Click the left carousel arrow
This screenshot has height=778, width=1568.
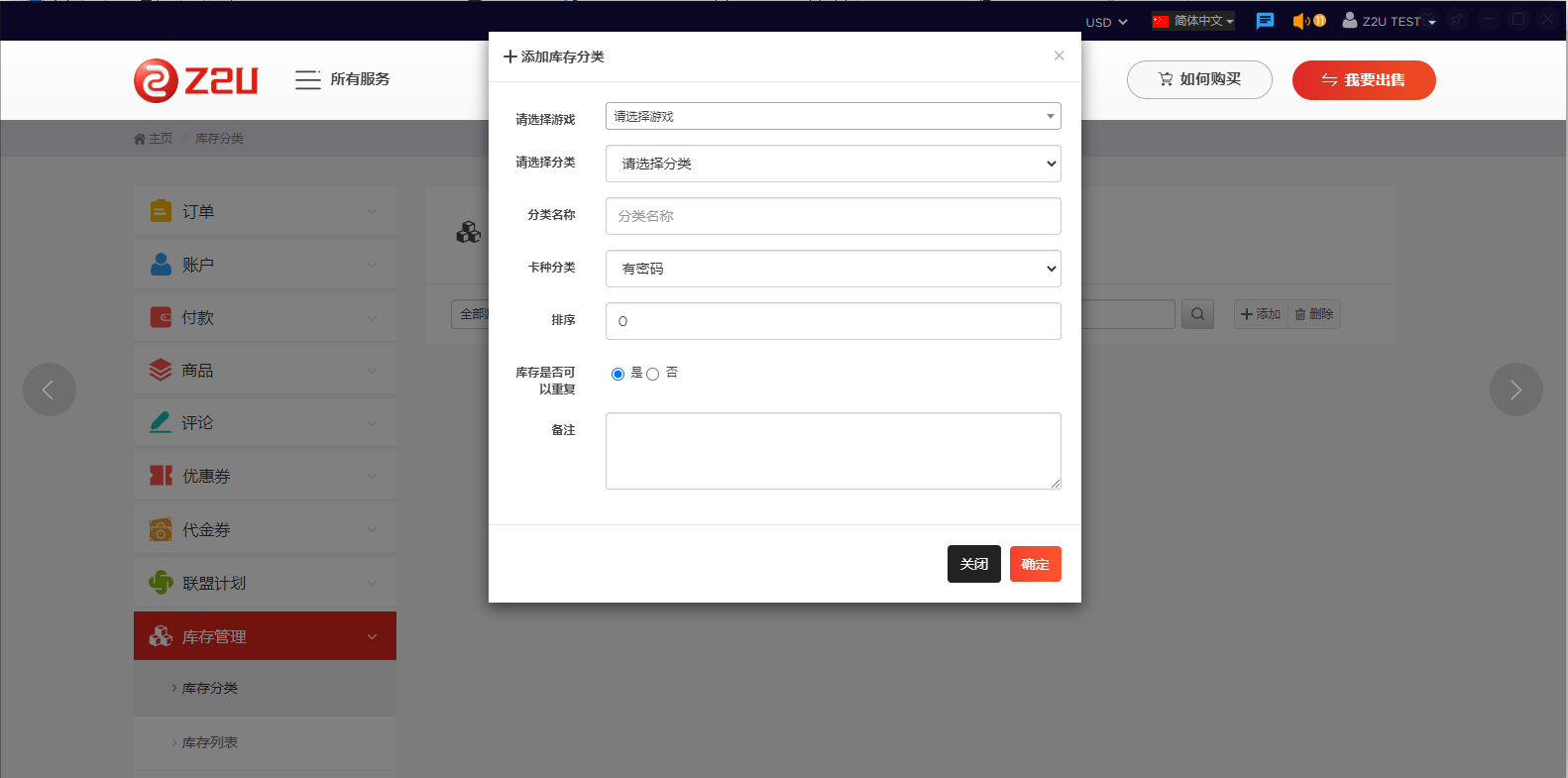[50, 389]
